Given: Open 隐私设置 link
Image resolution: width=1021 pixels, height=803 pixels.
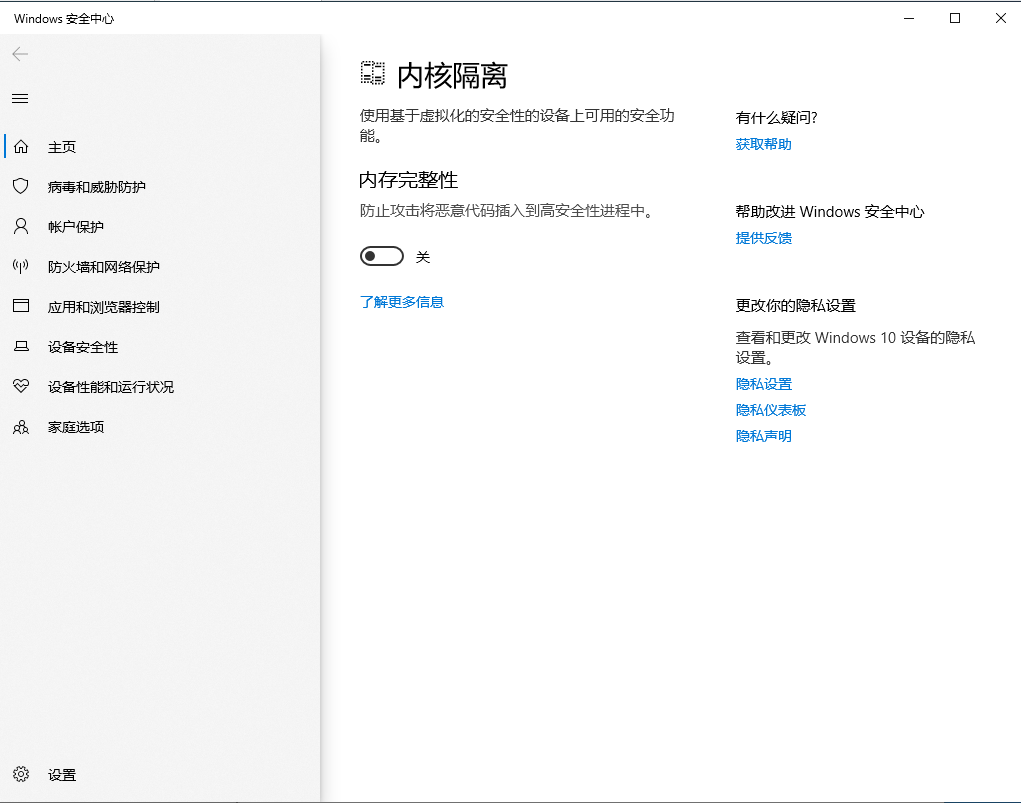Looking at the screenshot, I should pyautogui.click(x=764, y=383).
